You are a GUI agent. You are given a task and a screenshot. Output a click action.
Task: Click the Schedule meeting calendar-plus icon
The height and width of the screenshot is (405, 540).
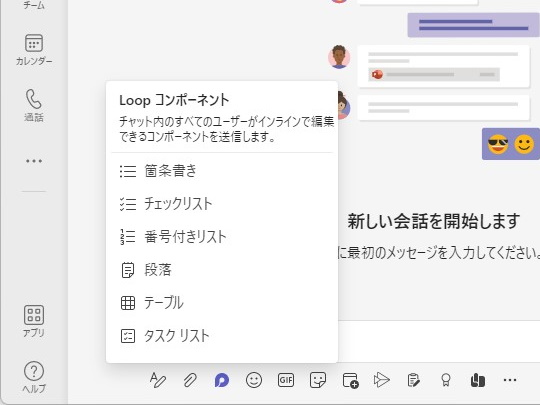(350, 380)
